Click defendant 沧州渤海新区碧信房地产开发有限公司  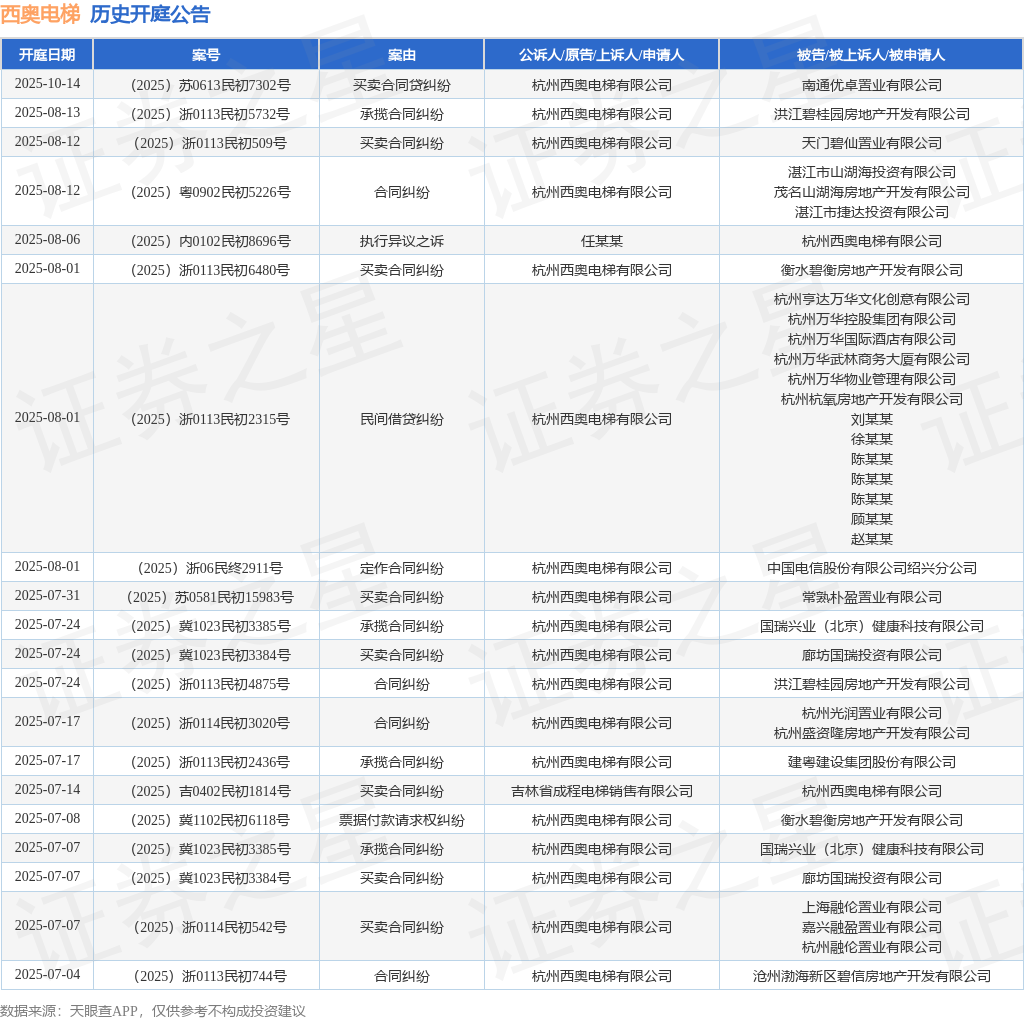point(871,976)
